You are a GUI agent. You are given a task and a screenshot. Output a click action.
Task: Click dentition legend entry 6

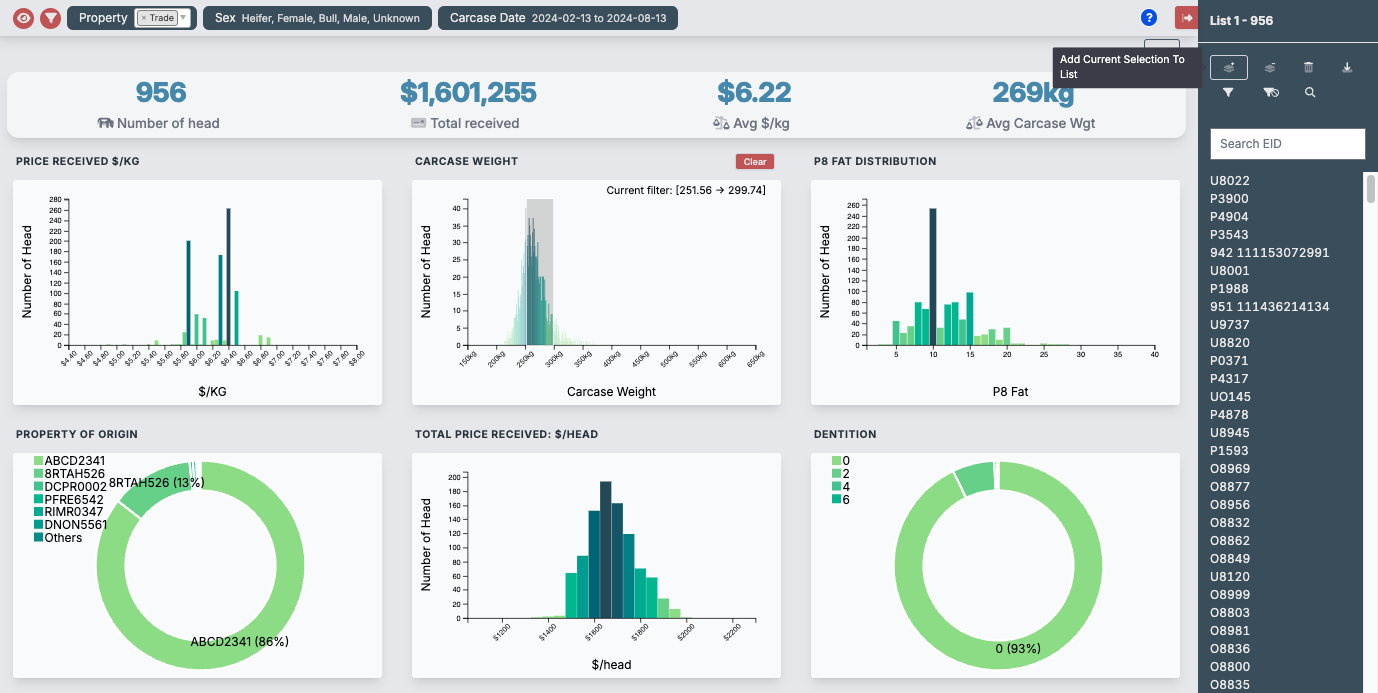(841, 500)
